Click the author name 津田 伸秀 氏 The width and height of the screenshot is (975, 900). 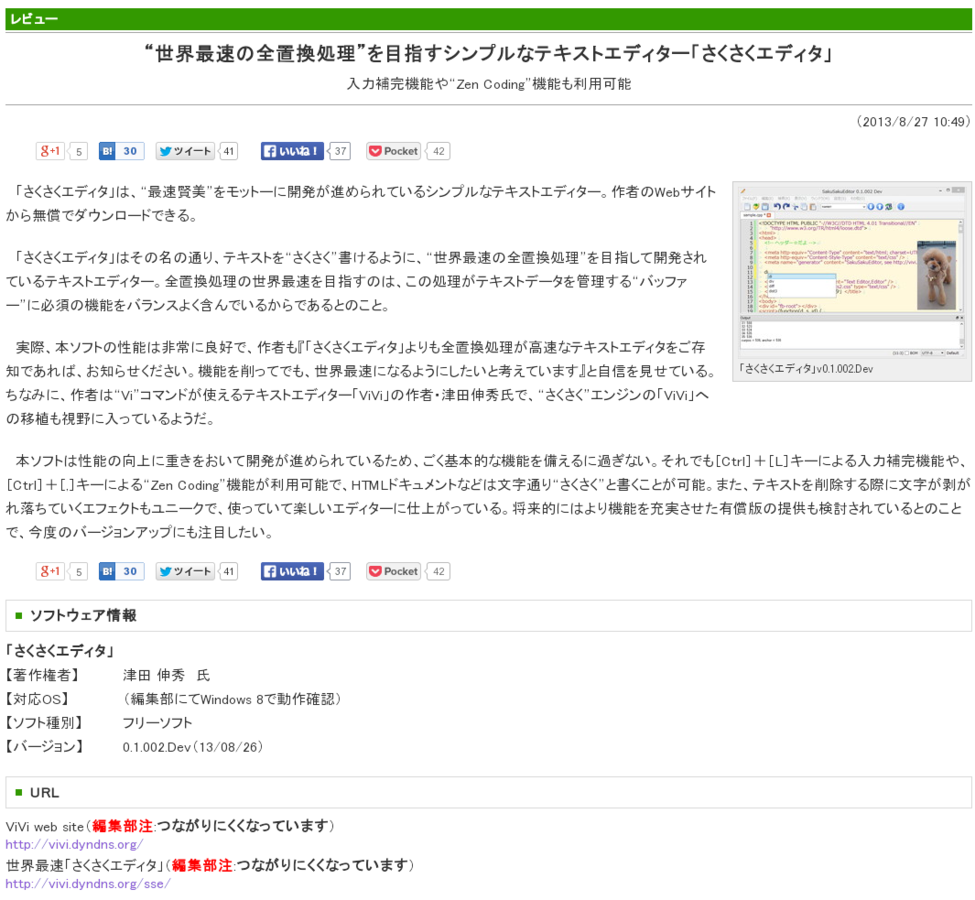(x=166, y=675)
